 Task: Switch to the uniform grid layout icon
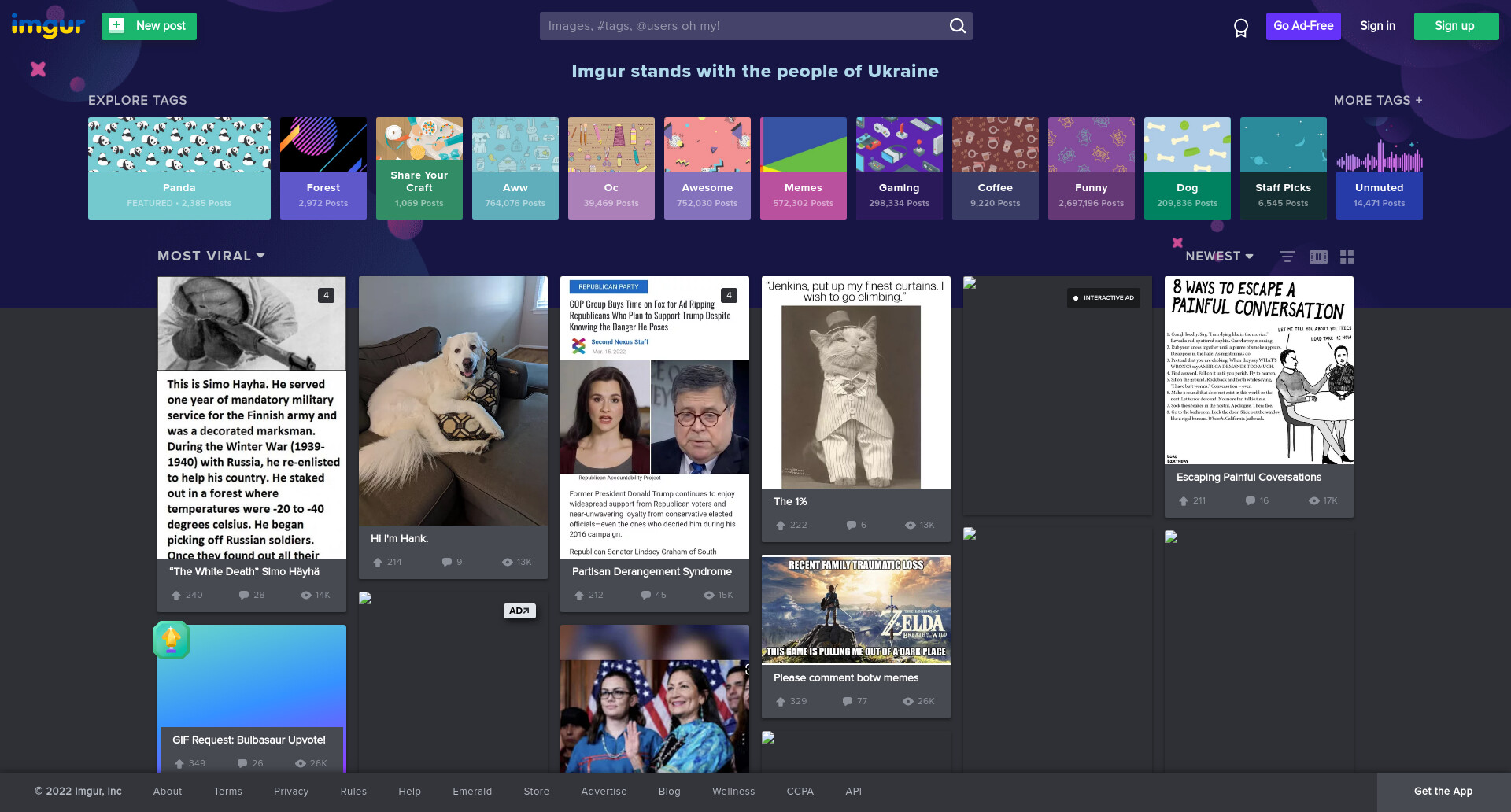point(1347,257)
